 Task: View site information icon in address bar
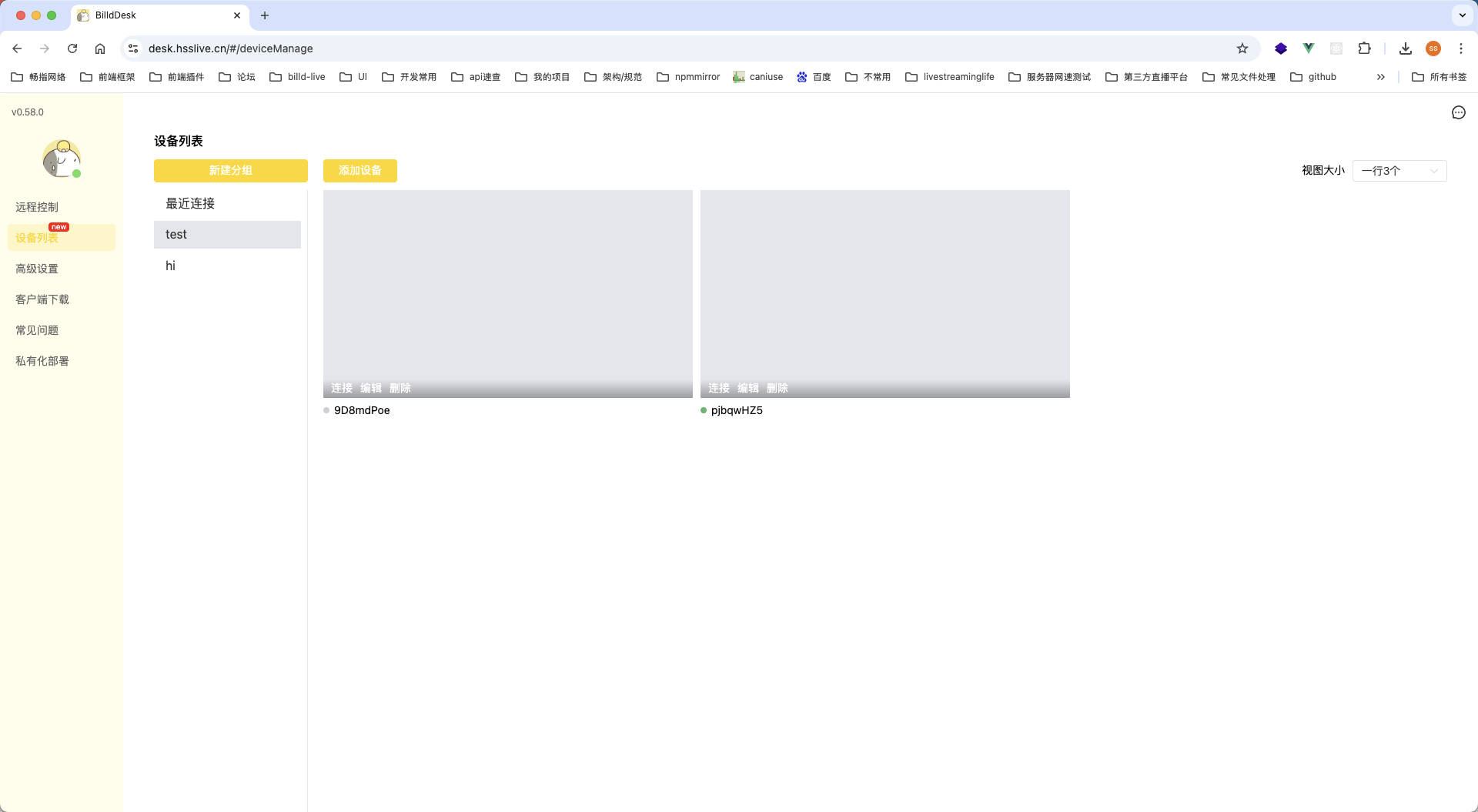(133, 48)
